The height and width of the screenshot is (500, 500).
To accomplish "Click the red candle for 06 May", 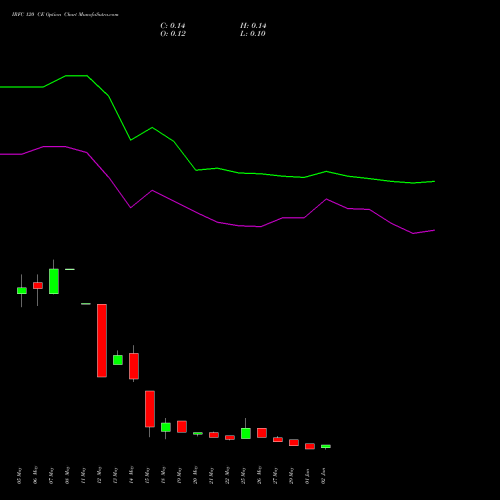I will point(38,286).
